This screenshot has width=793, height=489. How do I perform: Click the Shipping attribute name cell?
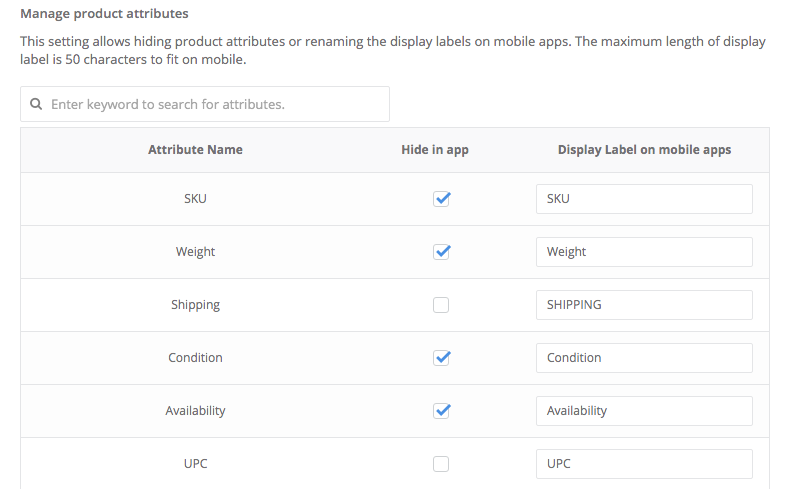click(x=195, y=304)
